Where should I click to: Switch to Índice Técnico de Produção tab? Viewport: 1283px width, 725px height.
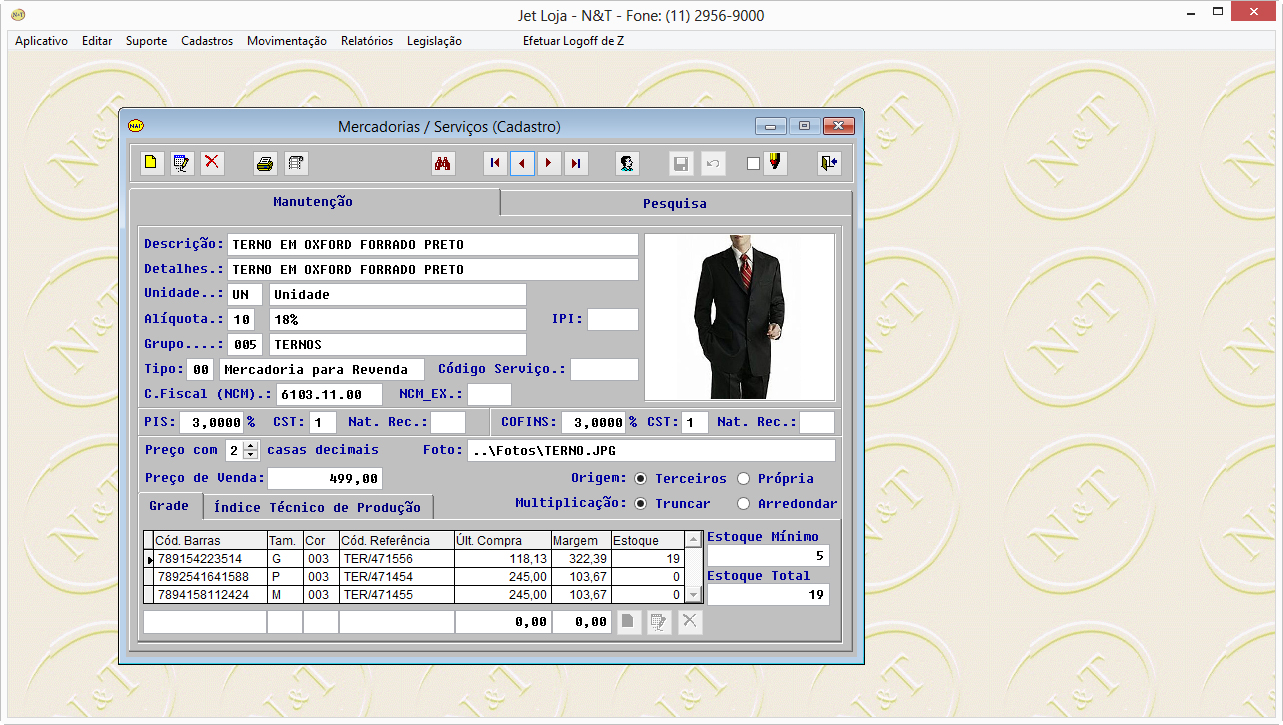(319, 507)
